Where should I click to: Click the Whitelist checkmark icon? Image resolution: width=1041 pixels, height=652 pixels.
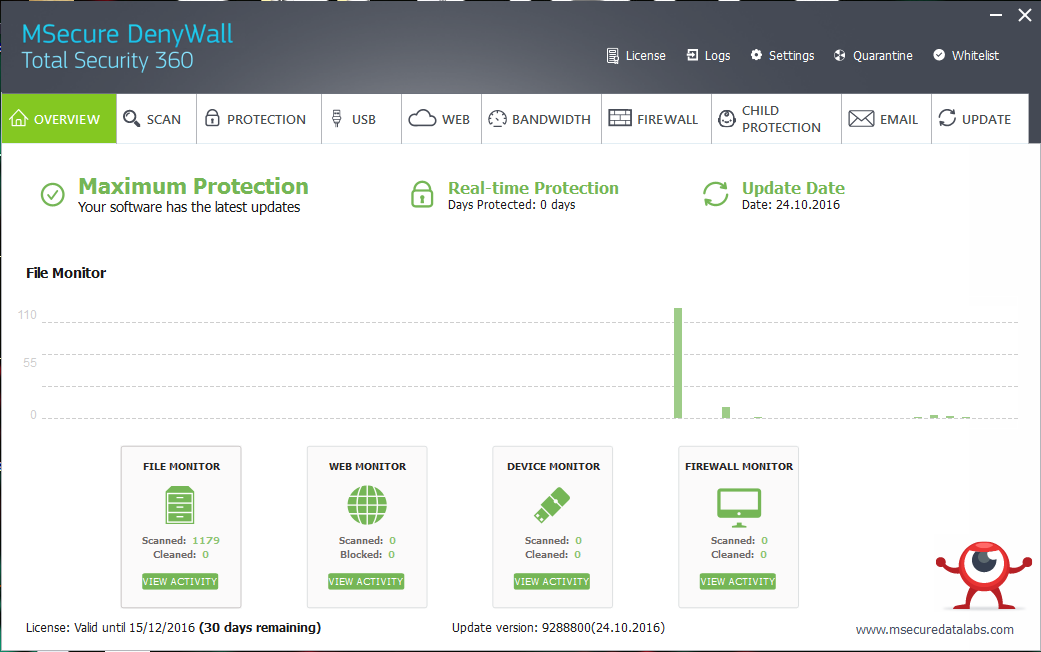point(939,55)
